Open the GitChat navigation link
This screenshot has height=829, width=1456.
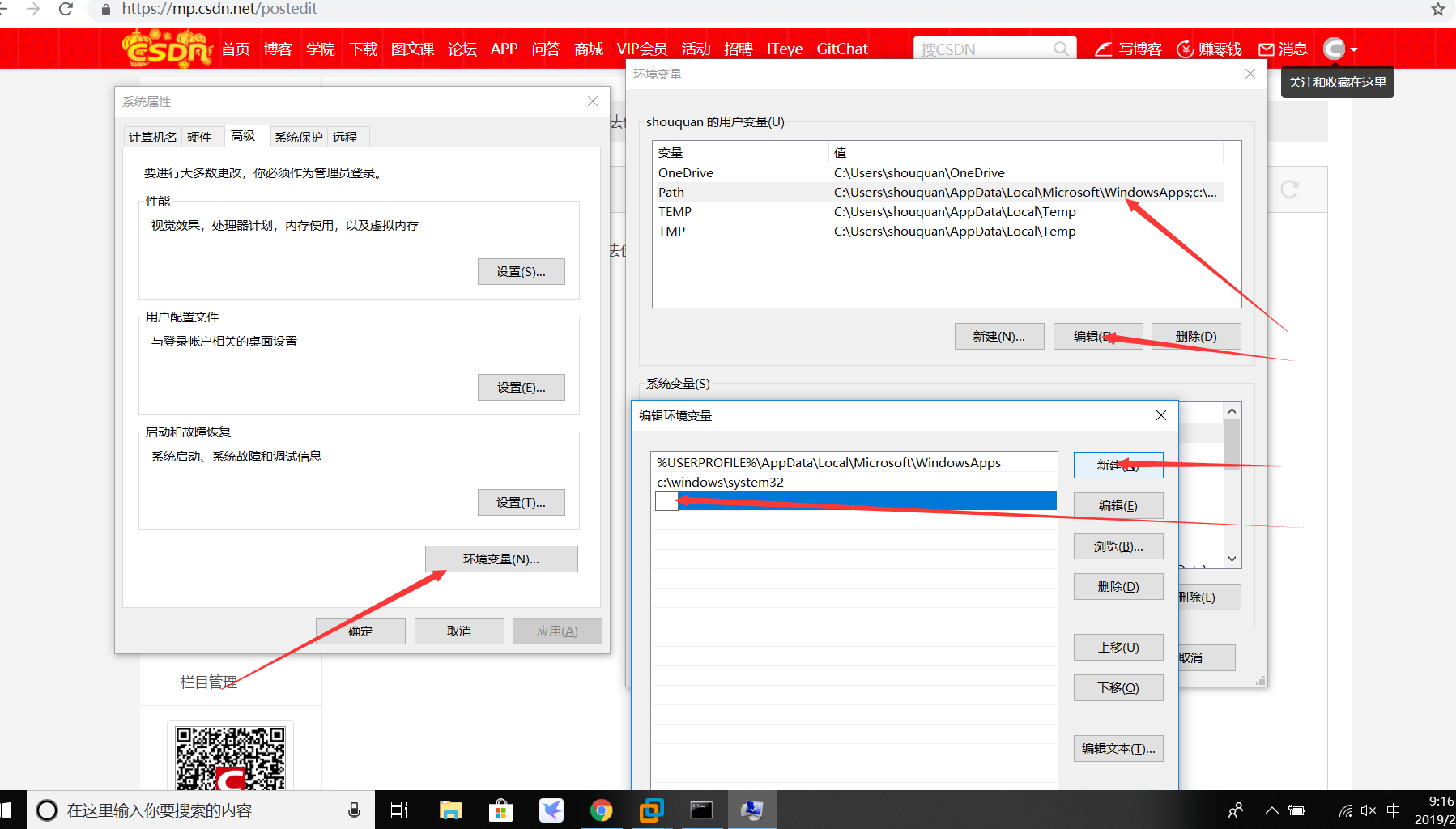841,49
